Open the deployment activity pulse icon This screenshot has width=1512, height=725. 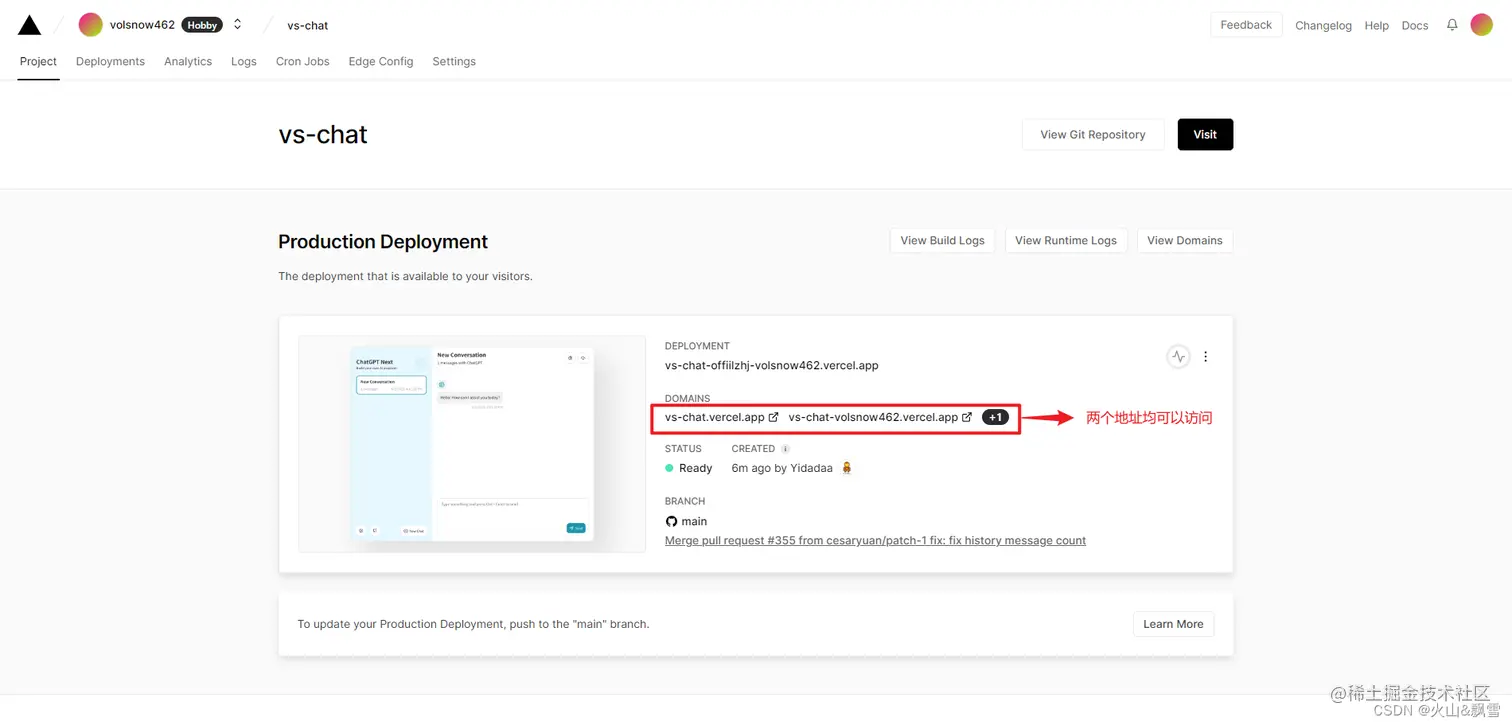pos(1179,356)
